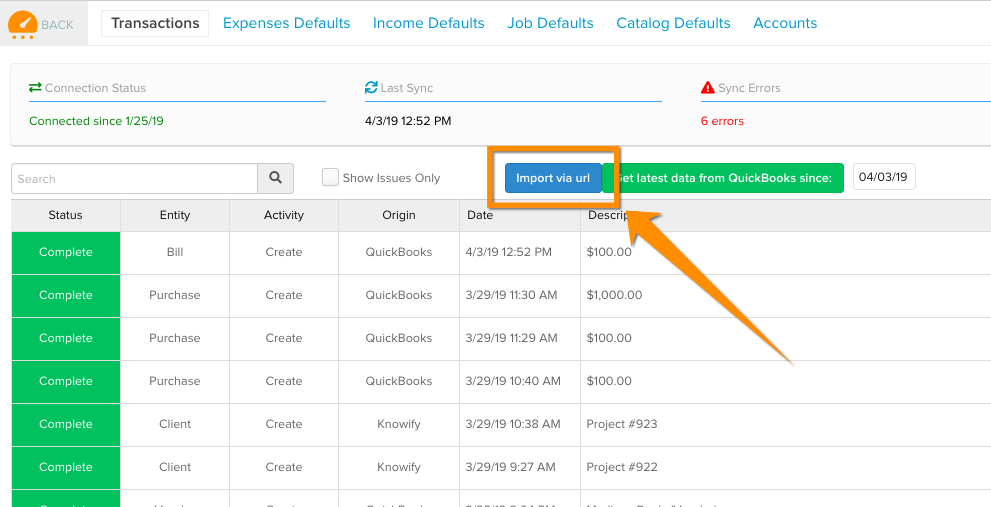Open the Transactions tab
991x507 pixels.
click(x=155, y=23)
